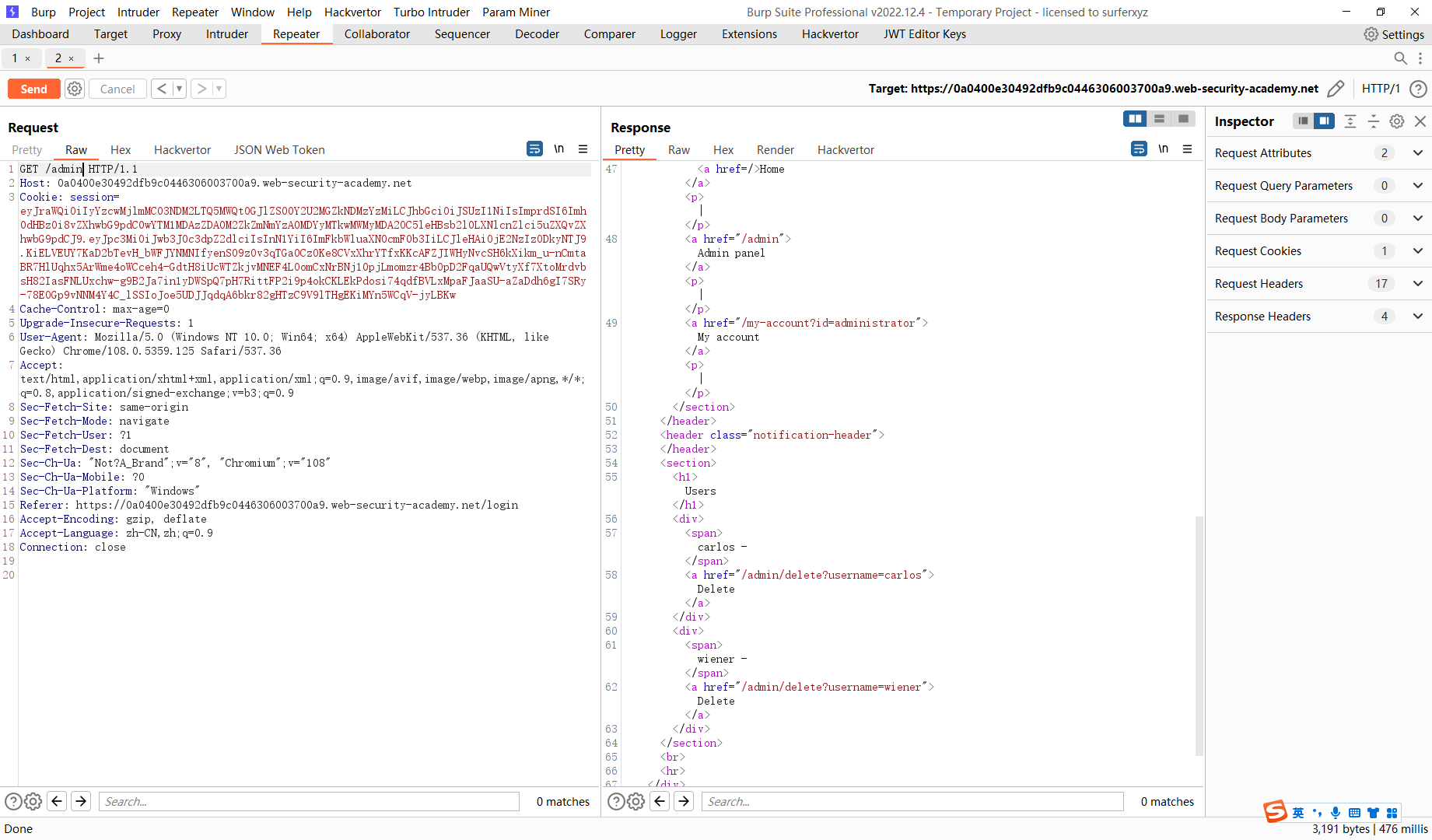Open response search settings gear
Viewport: 1432px width, 840px height.
pyautogui.click(x=635, y=801)
